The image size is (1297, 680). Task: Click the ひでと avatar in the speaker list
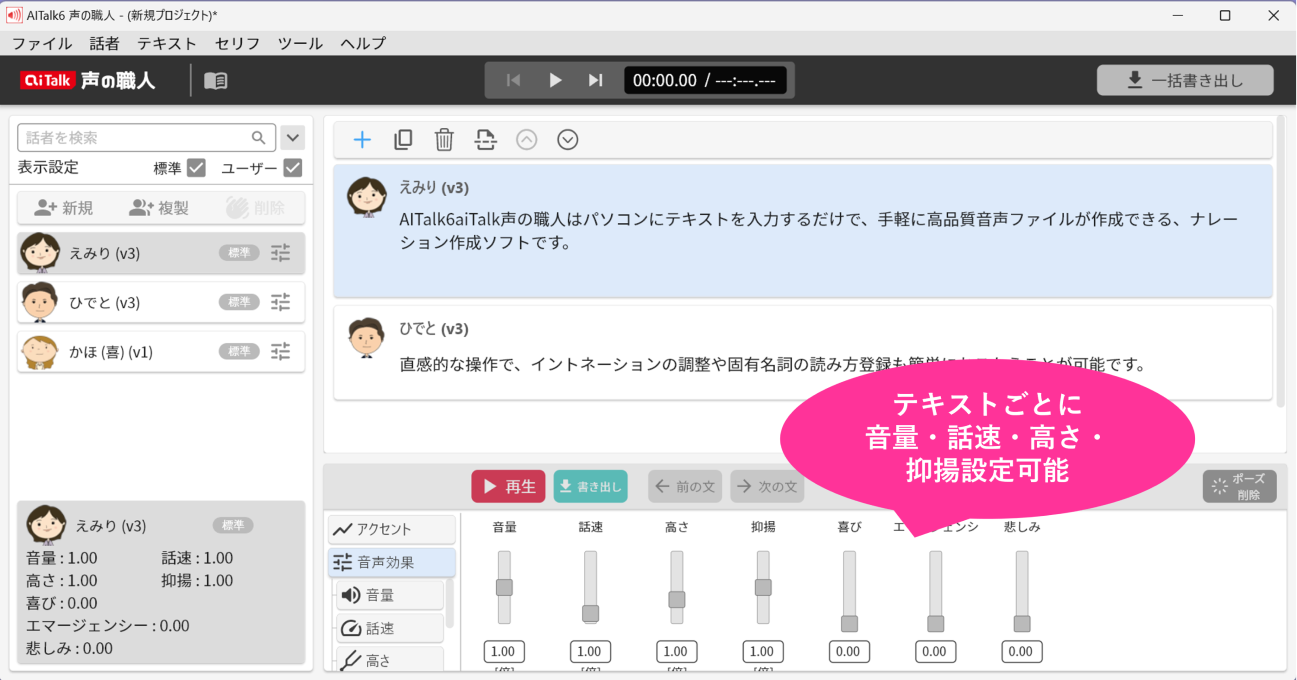click(x=40, y=302)
